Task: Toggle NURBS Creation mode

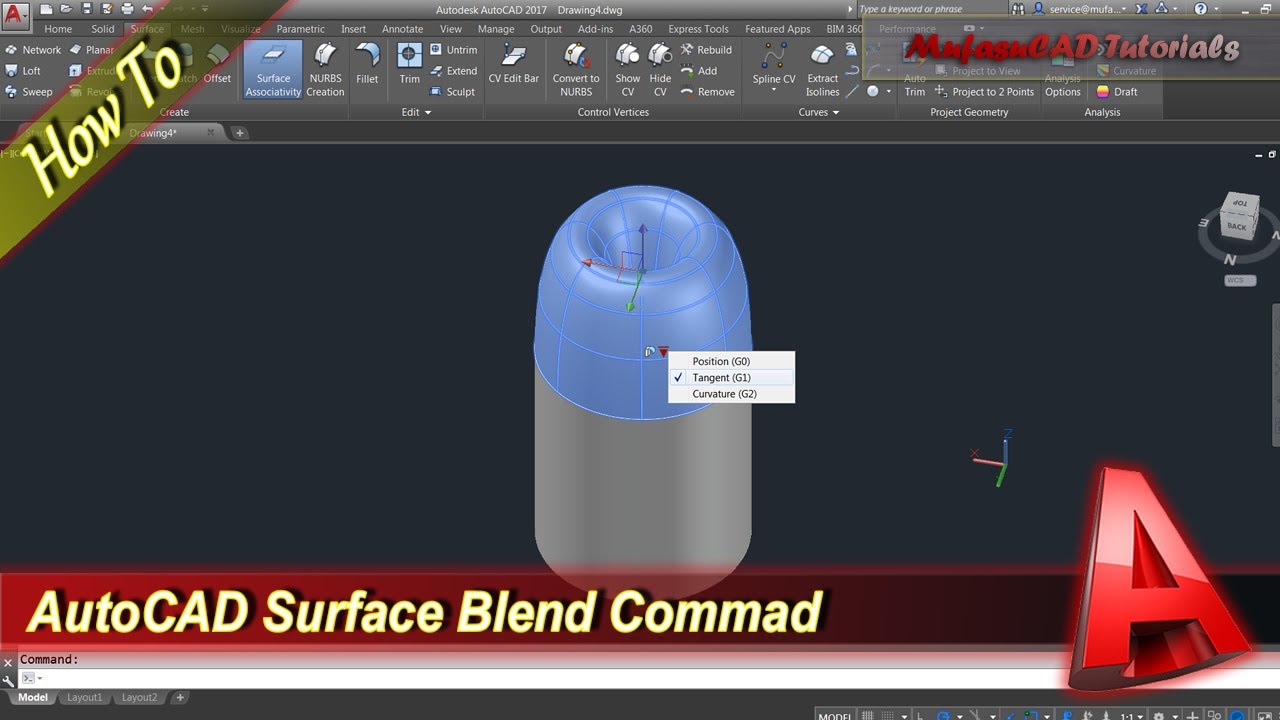Action: tap(325, 70)
